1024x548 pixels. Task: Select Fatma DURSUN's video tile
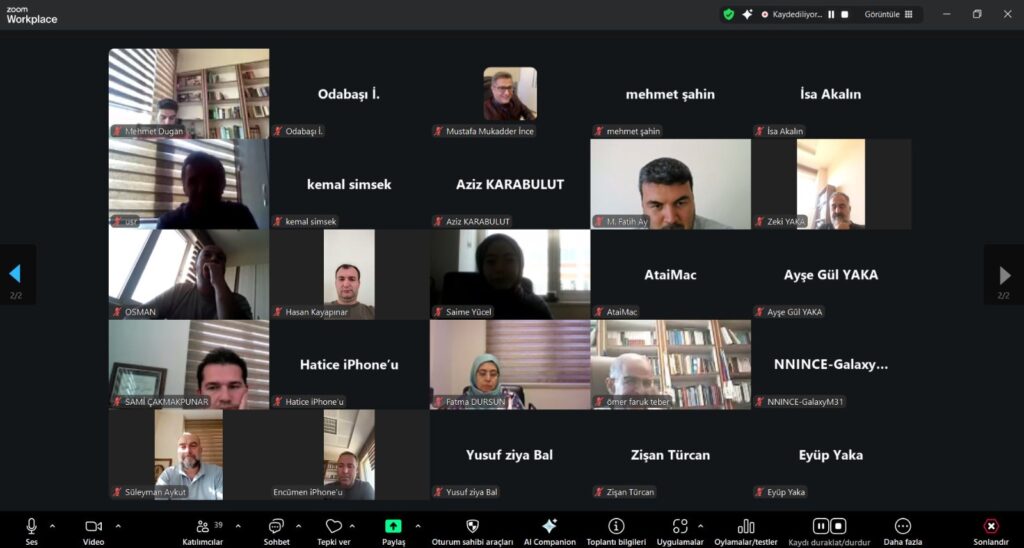click(x=510, y=364)
